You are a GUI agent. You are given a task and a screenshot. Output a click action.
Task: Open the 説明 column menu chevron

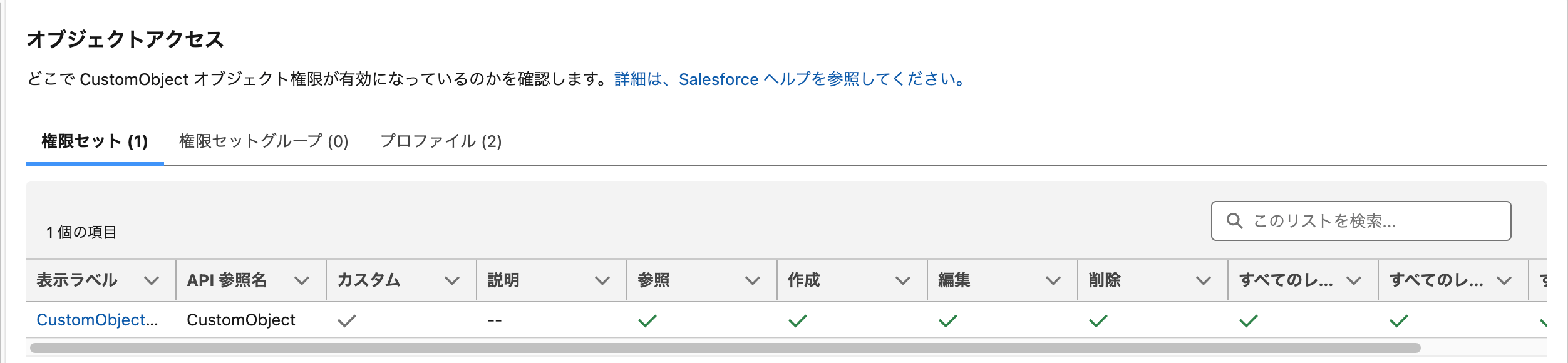[x=602, y=281]
